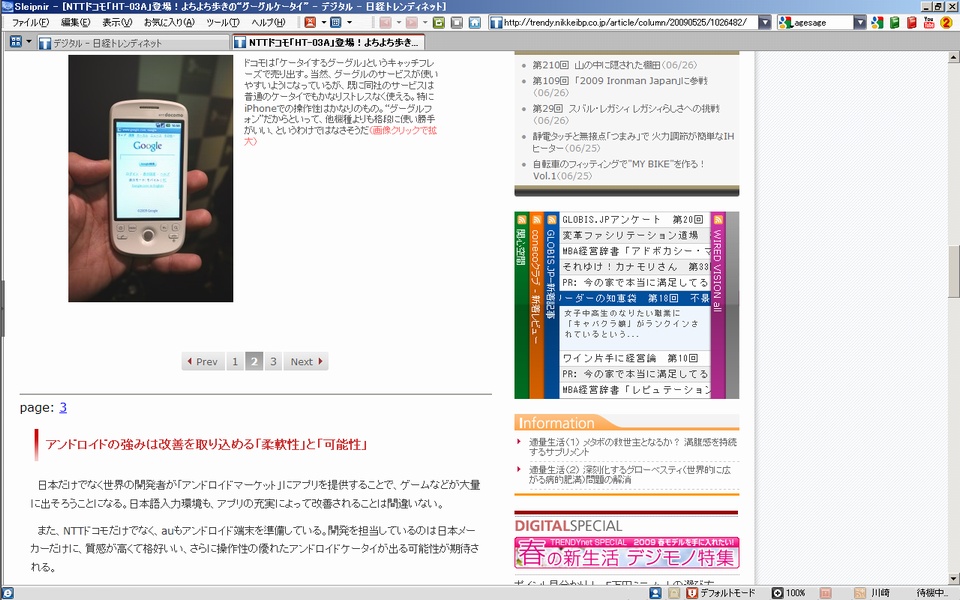
Task: Click RSS icon atop WIRED VISION strip
Action: pos(718,220)
